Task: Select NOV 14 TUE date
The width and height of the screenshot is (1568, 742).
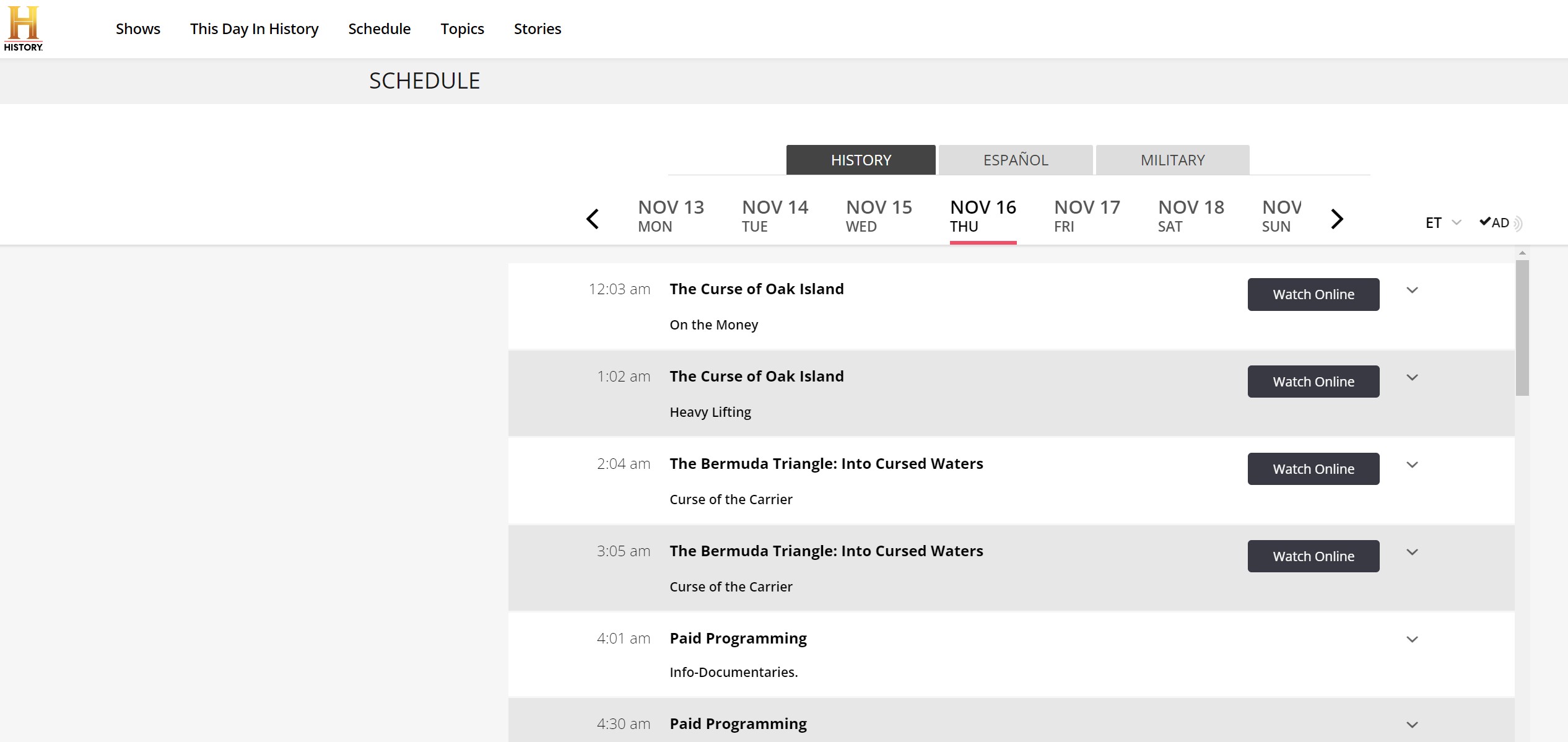Action: click(x=775, y=216)
